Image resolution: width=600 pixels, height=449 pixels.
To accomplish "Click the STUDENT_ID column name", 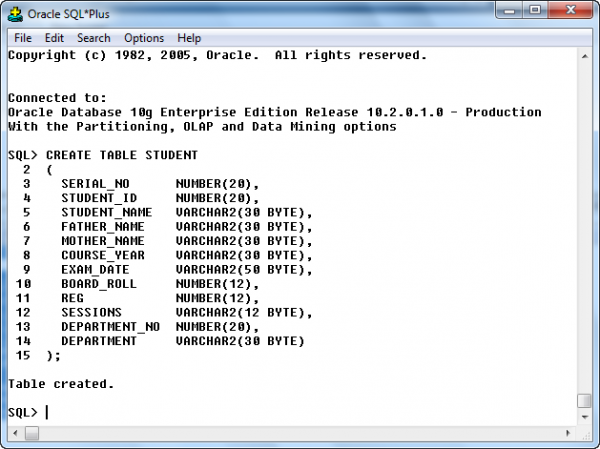I will click(99, 198).
